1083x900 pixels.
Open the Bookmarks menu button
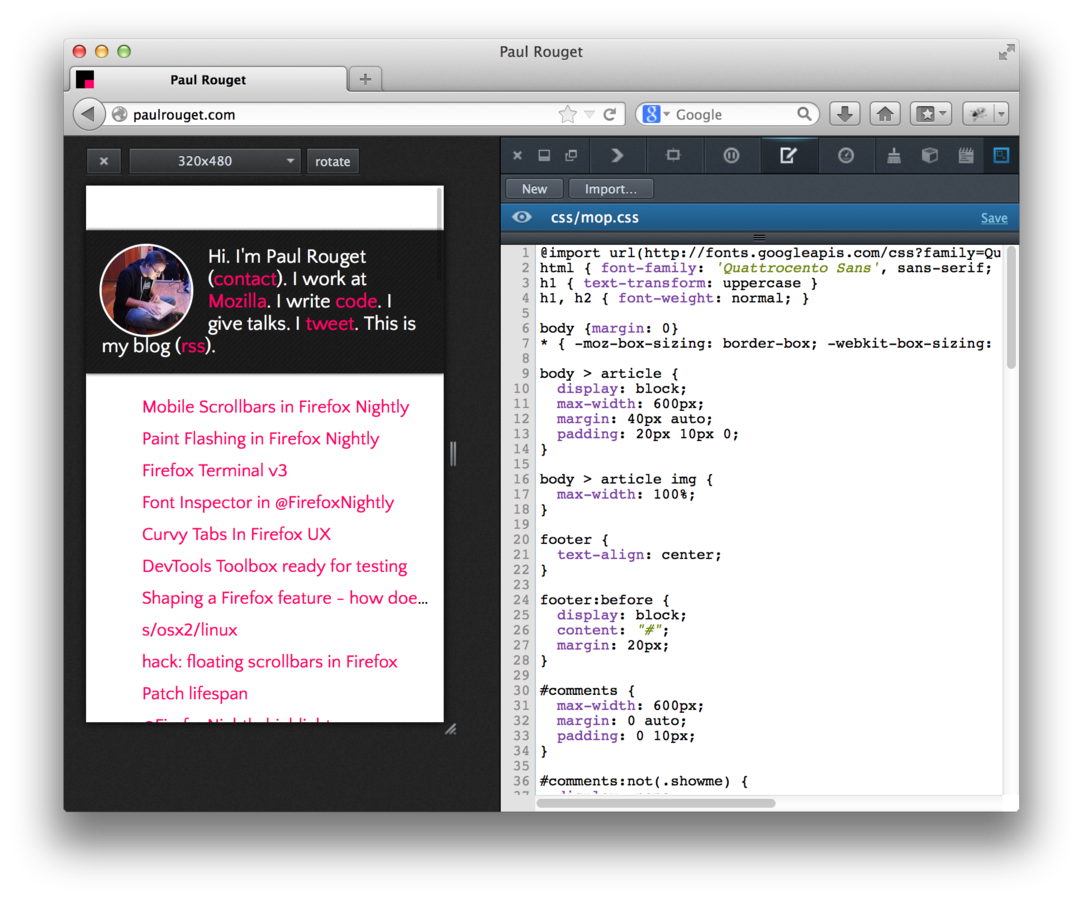click(931, 114)
